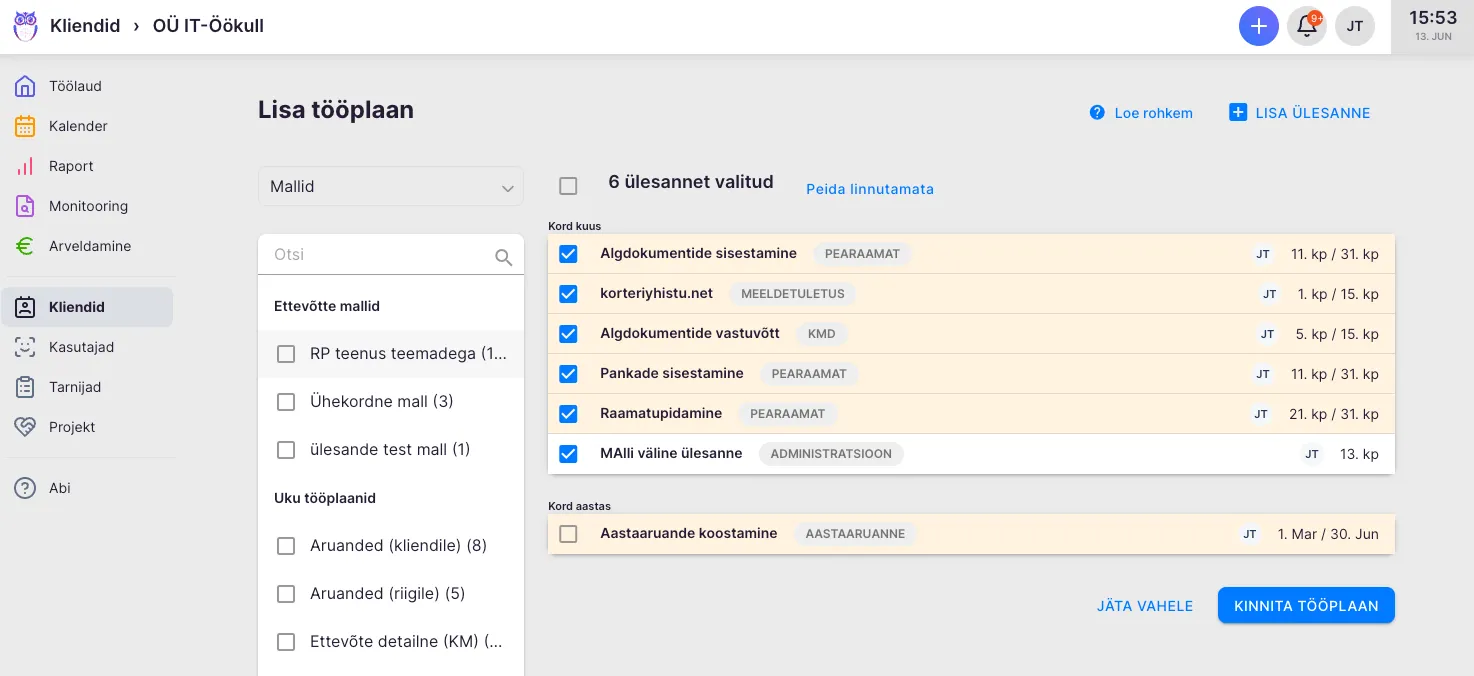Open Monitooring from the sidebar

pos(88,206)
